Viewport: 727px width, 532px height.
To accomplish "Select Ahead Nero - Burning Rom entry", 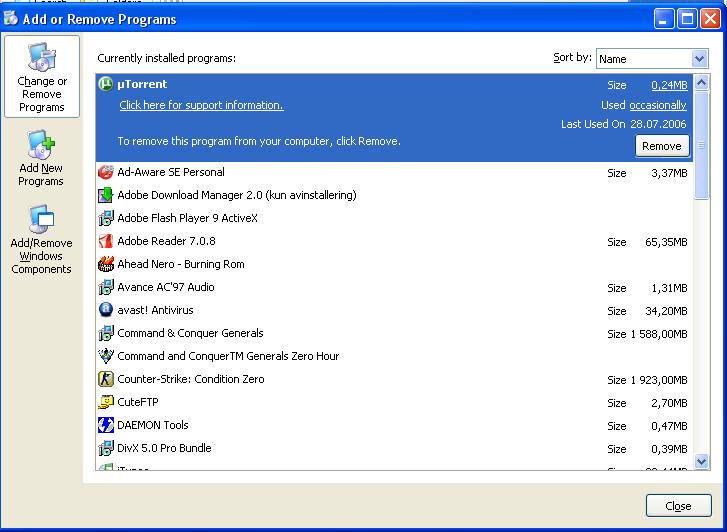I will (x=394, y=264).
